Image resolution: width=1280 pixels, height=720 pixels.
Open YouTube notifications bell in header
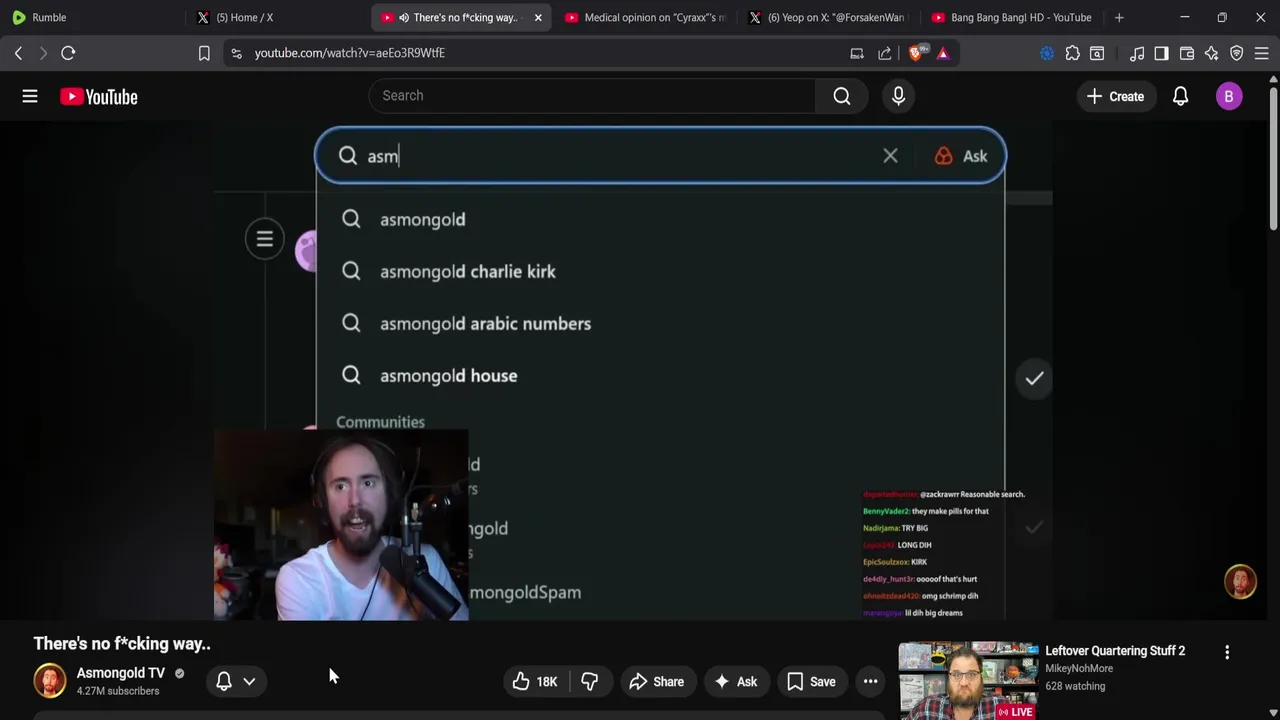pyautogui.click(x=1180, y=96)
